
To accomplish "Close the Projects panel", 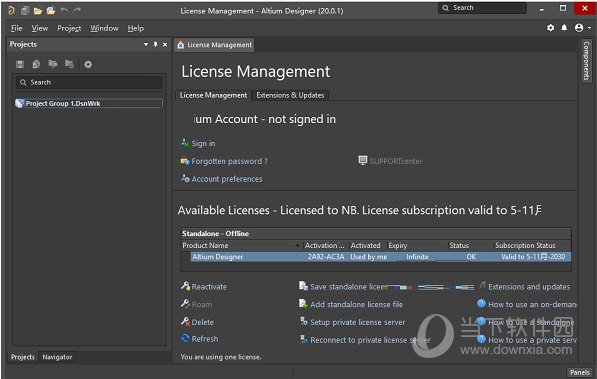I will click(165, 45).
